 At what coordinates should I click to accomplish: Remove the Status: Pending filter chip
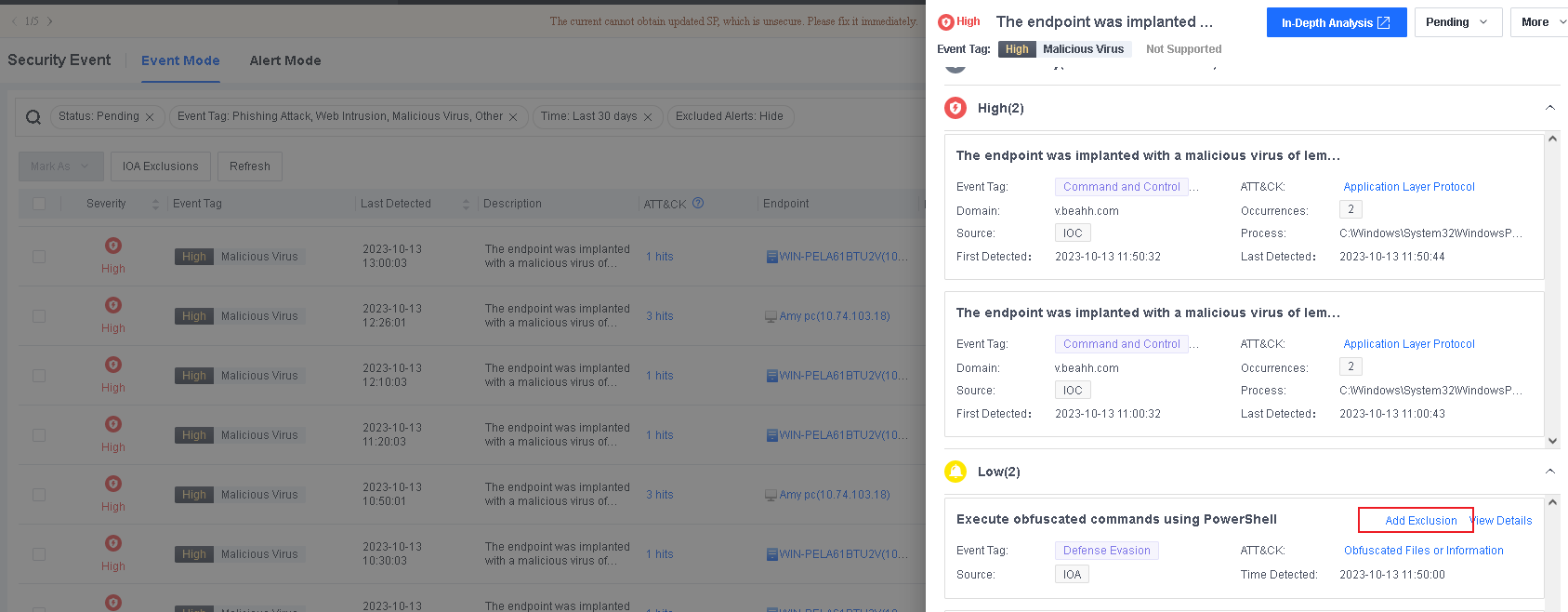coord(150,117)
